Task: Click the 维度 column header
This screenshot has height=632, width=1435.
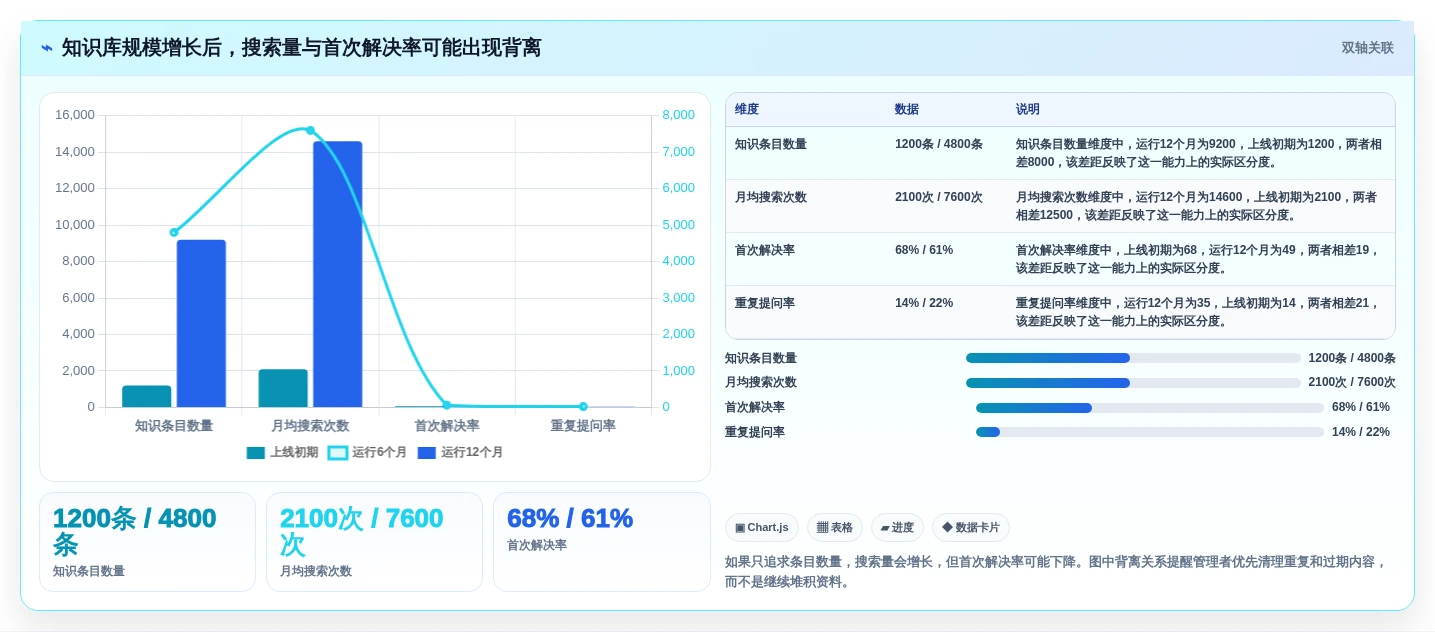Action: [747, 110]
